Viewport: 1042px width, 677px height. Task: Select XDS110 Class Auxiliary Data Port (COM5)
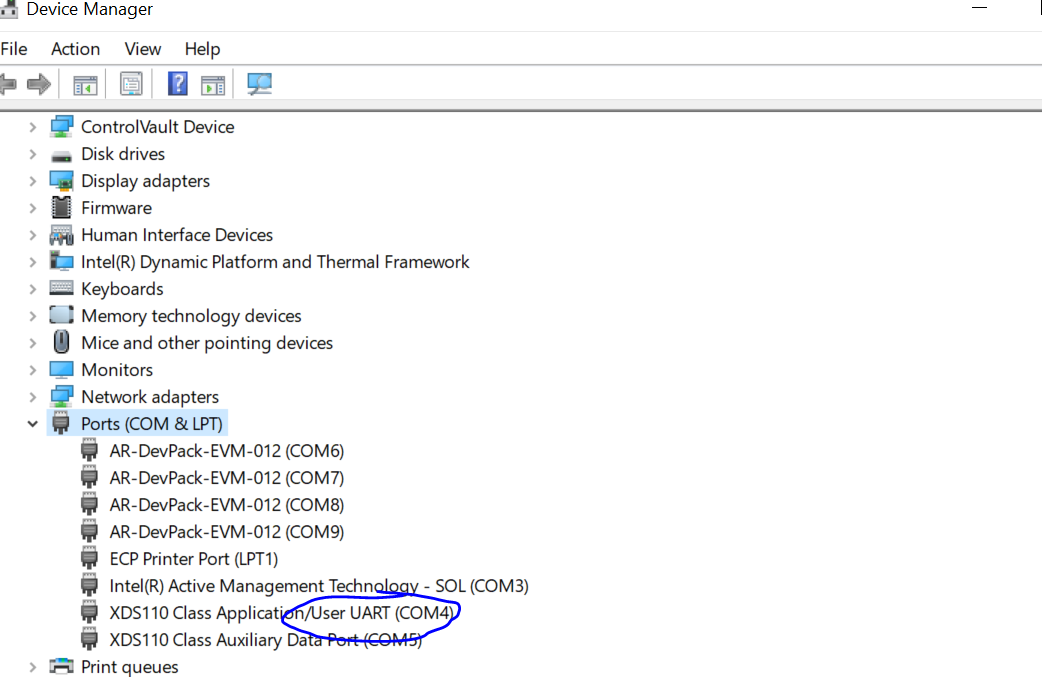pos(265,640)
